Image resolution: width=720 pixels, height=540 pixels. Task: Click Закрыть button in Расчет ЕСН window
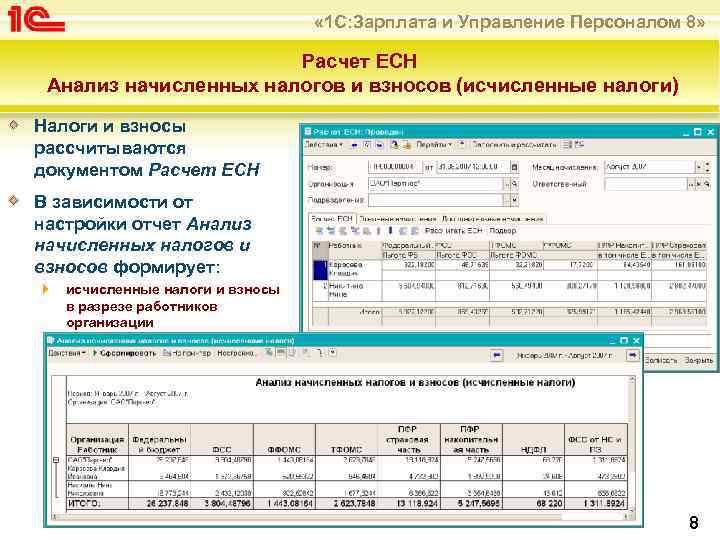tap(698, 360)
